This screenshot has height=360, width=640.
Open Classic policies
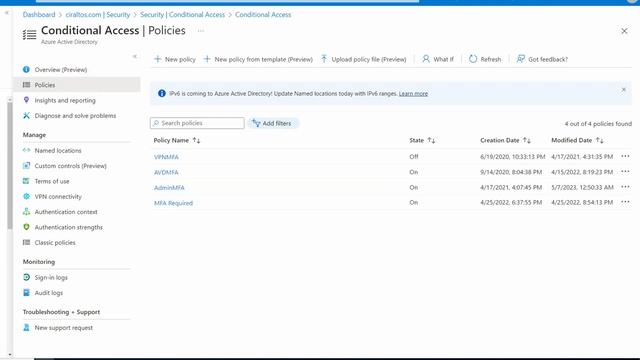point(55,243)
